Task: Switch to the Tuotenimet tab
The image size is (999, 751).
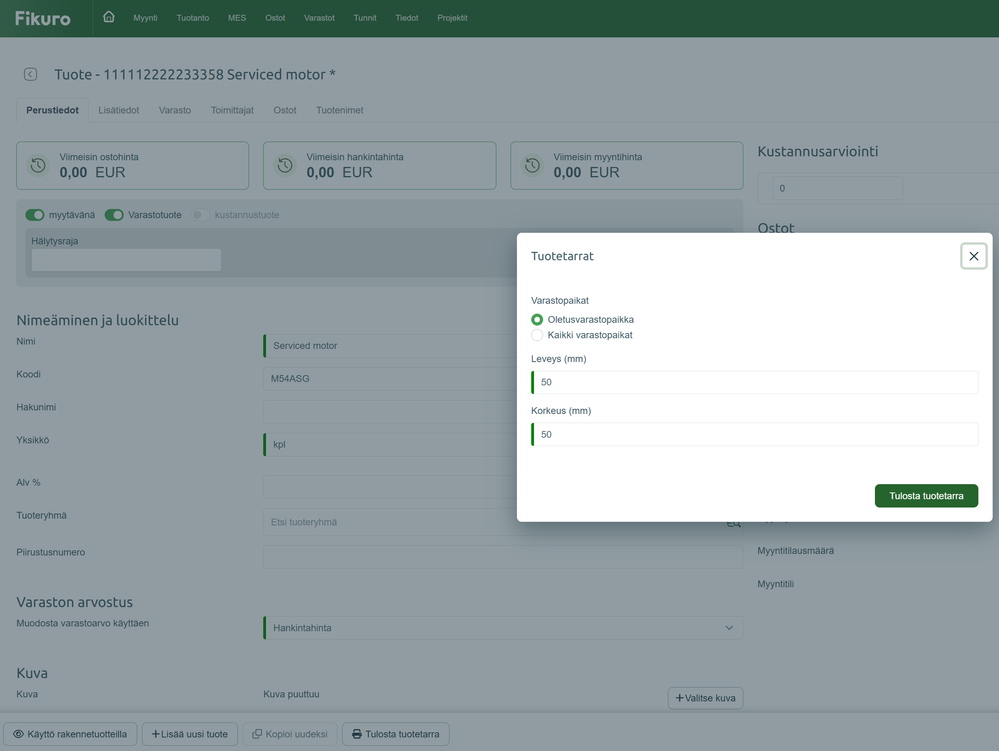Action: [340, 110]
